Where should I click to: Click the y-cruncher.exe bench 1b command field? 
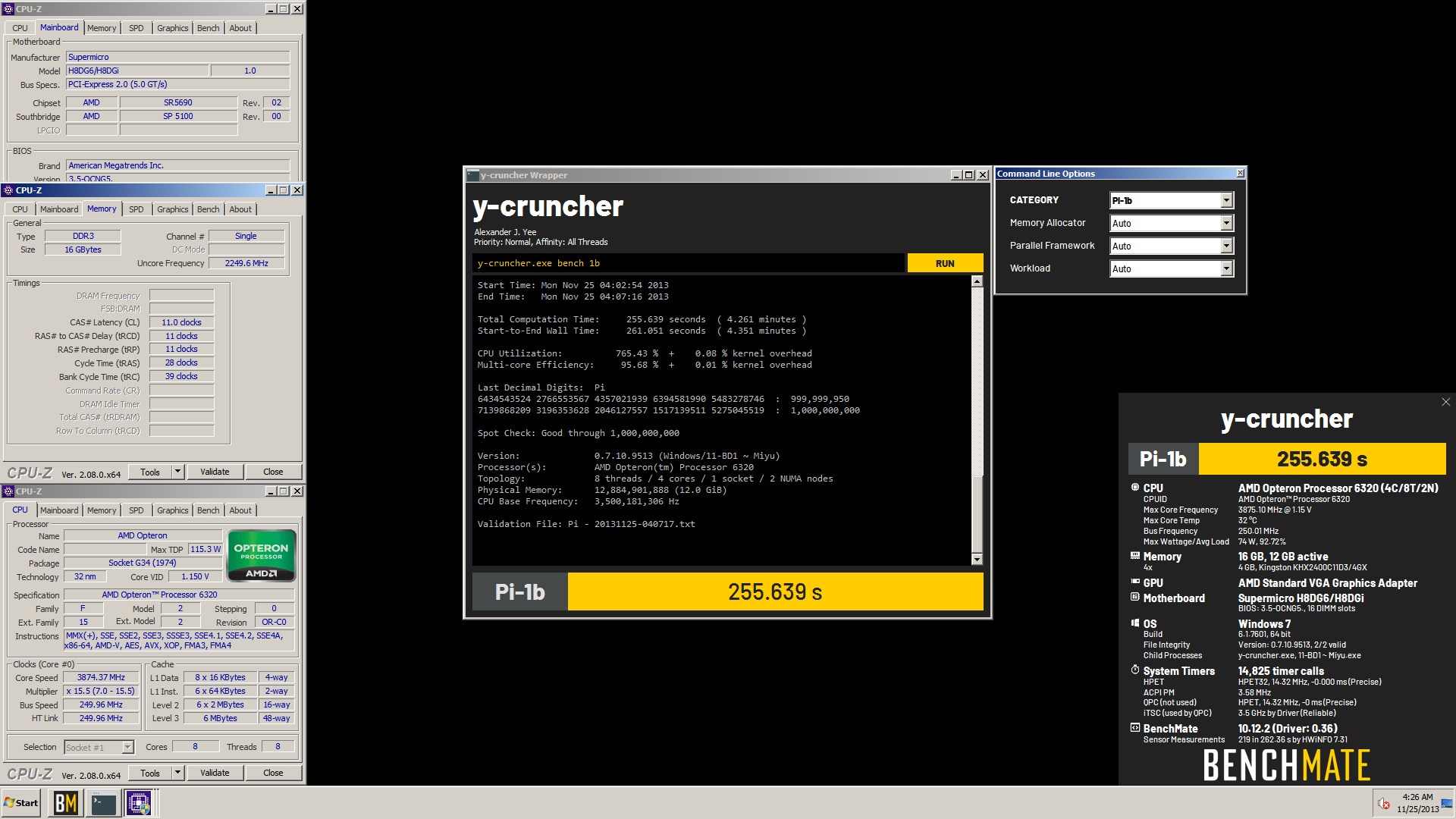(689, 263)
